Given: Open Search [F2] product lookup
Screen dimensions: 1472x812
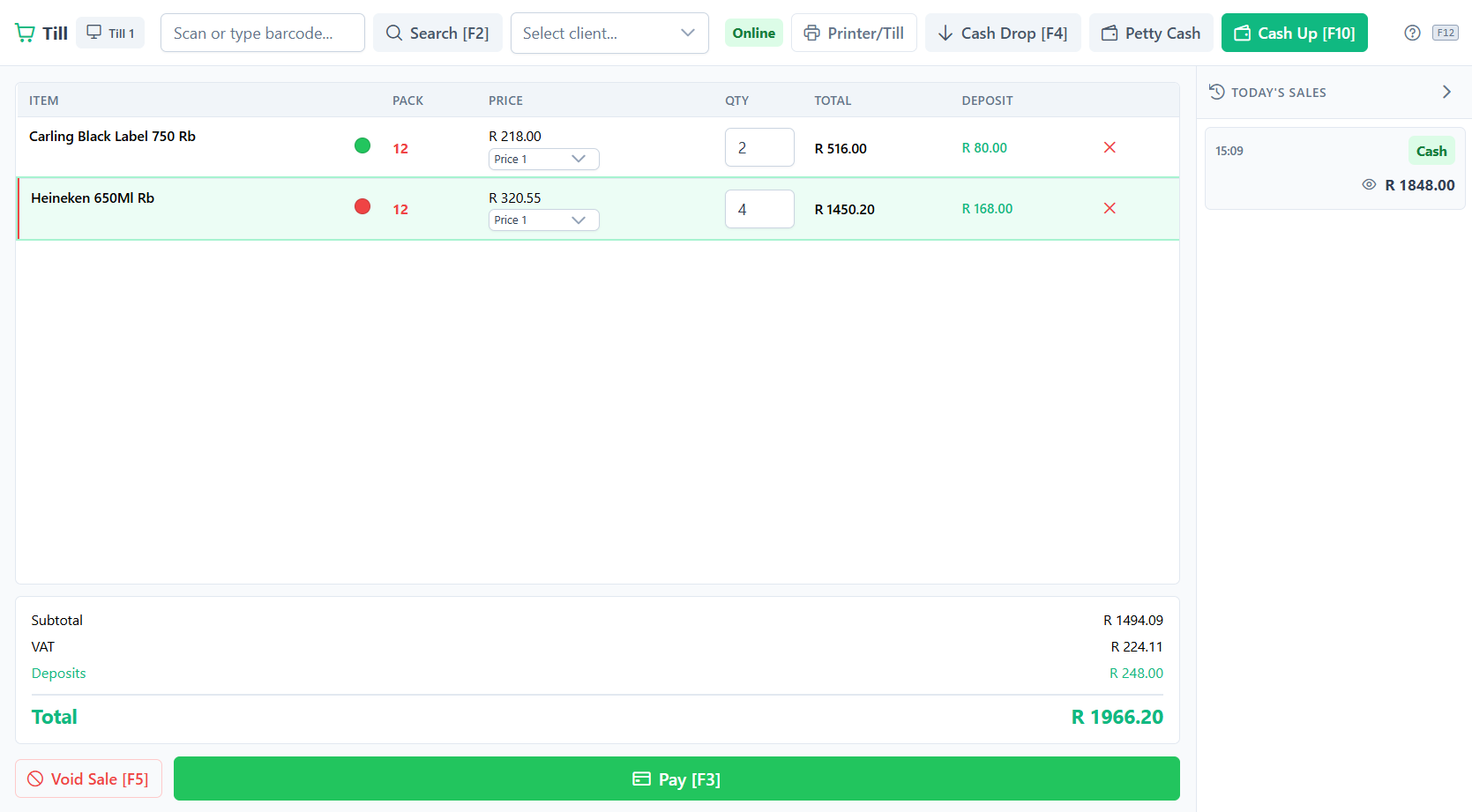Looking at the screenshot, I should (437, 34).
